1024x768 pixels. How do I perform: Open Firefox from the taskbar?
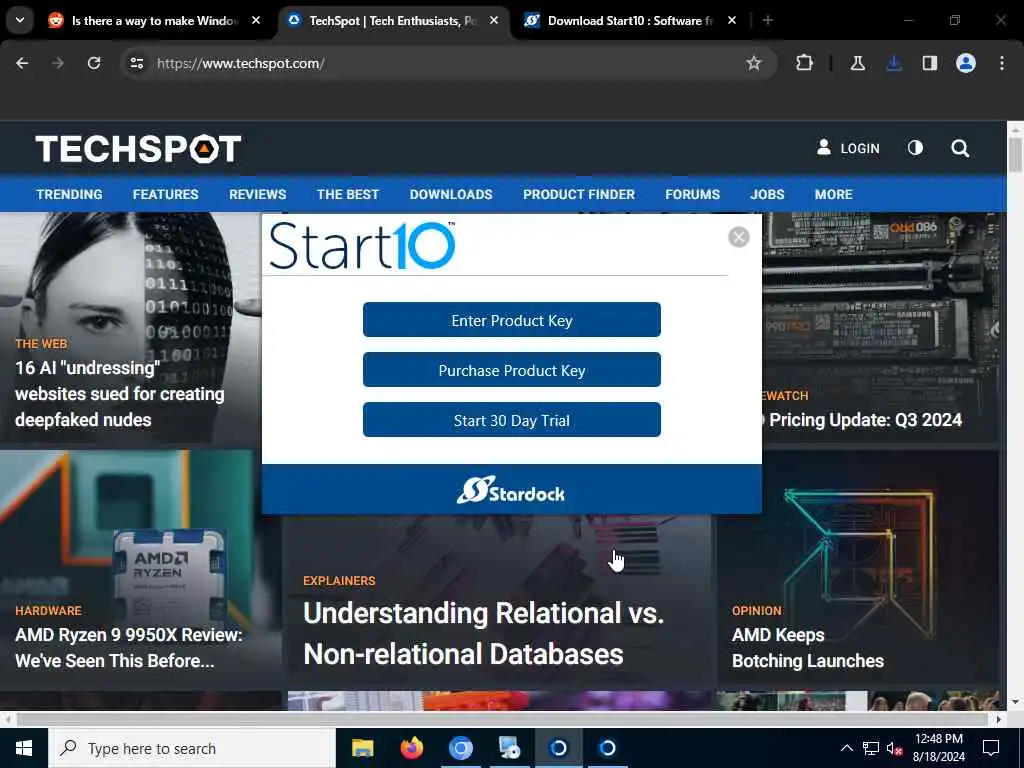pos(411,748)
